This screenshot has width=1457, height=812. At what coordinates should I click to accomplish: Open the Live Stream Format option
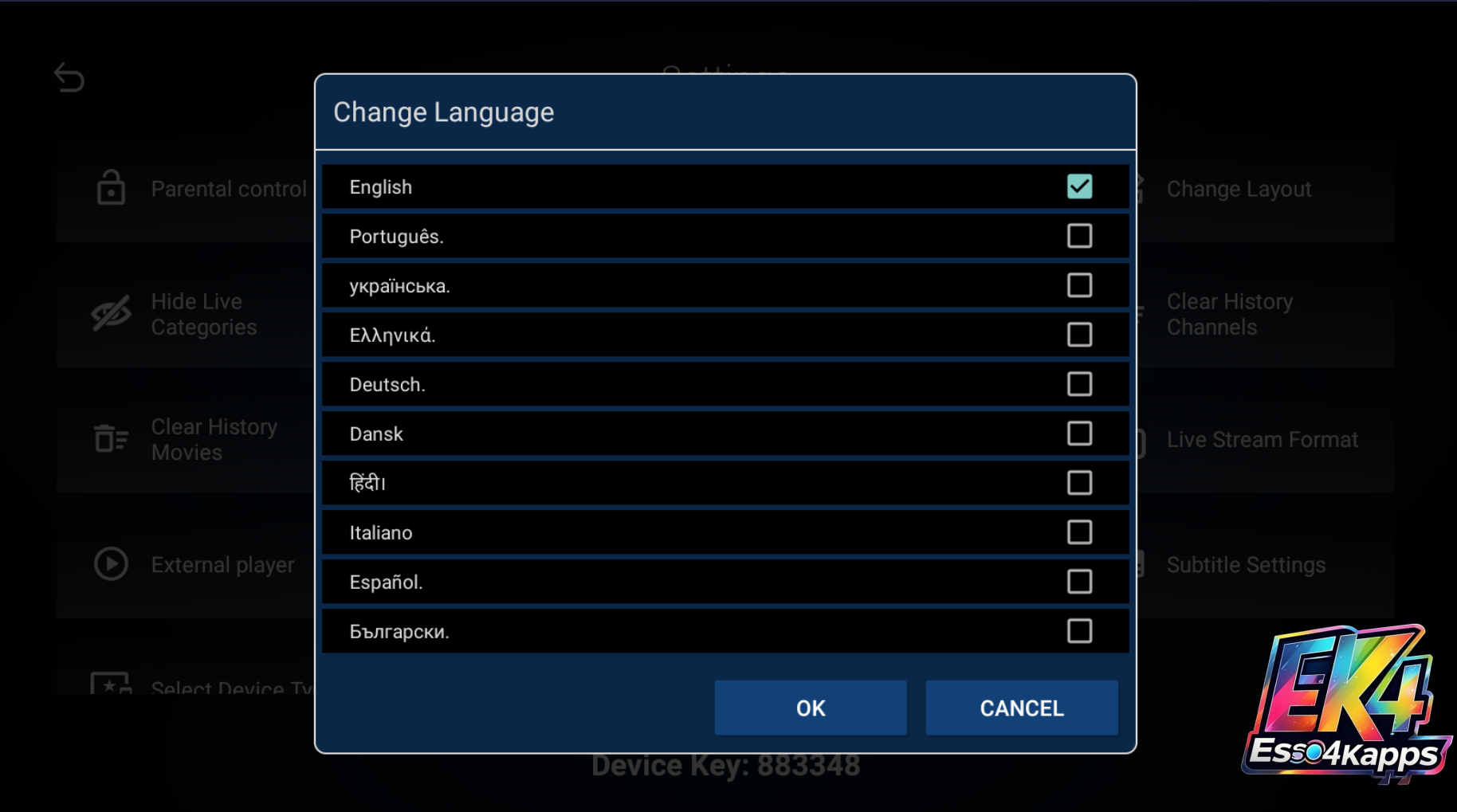click(x=1262, y=440)
